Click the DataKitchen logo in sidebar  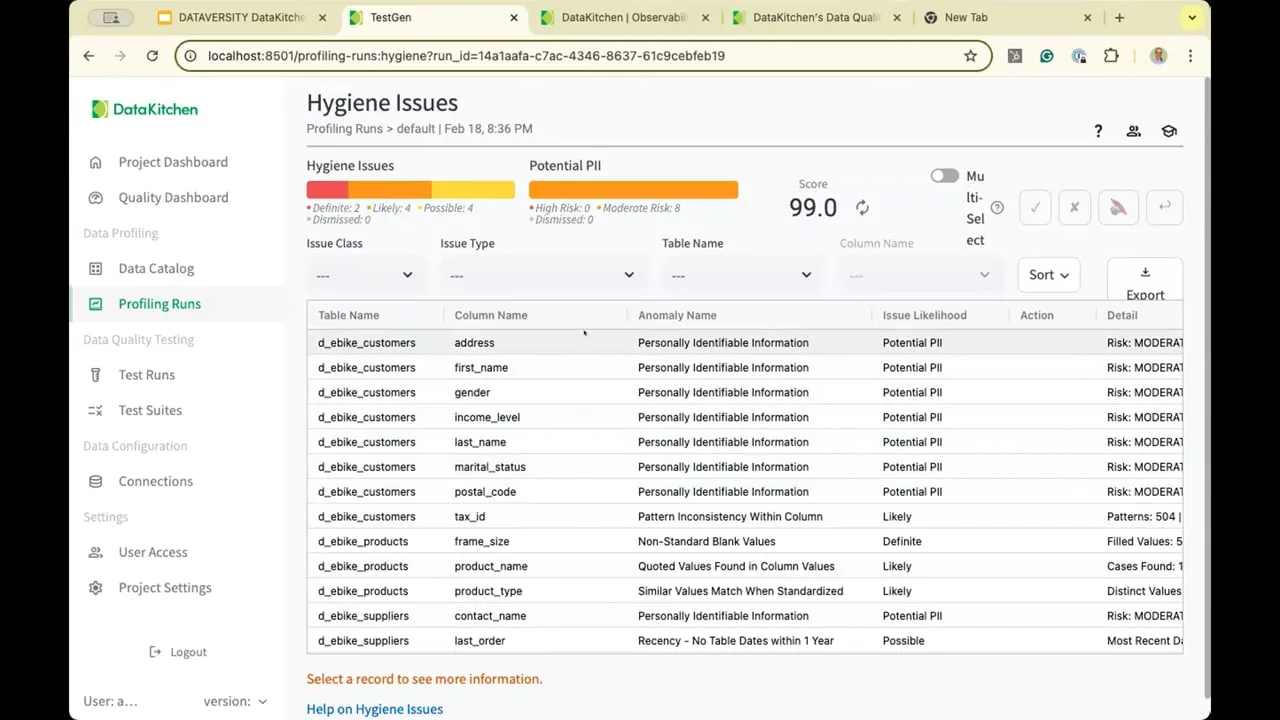[x=145, y=109]
